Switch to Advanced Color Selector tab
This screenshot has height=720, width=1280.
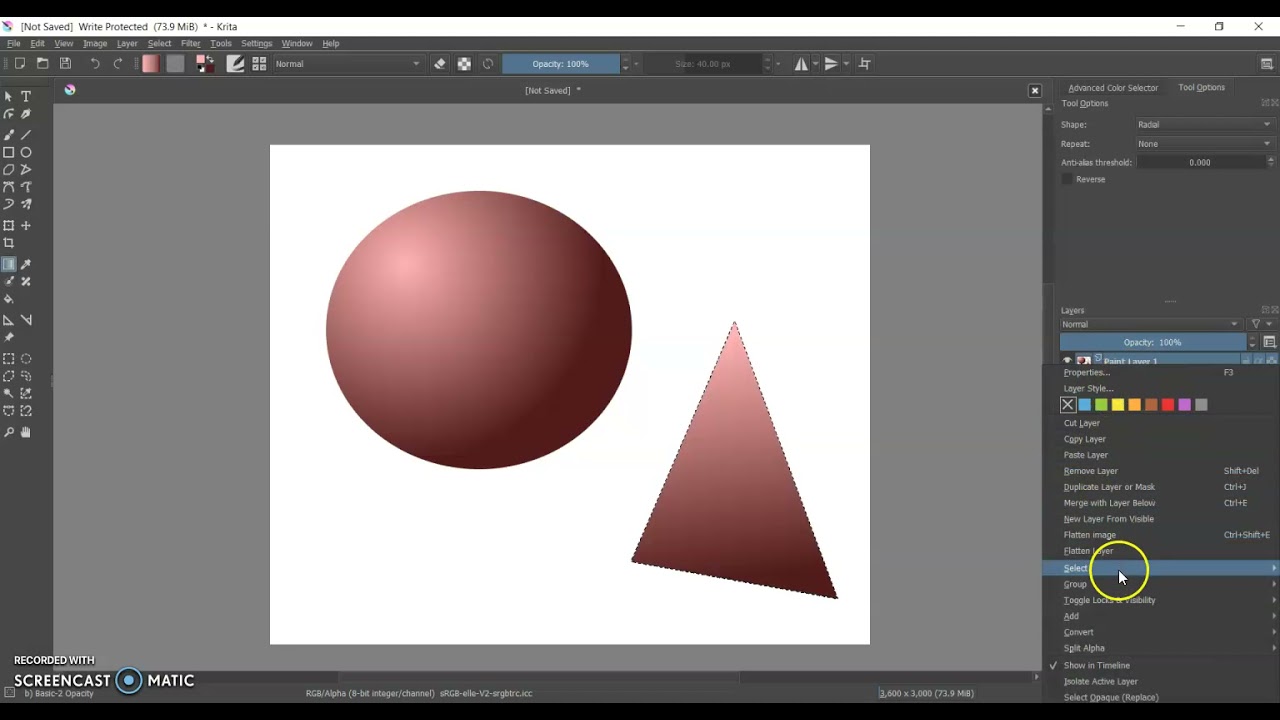pos(1113,88)
